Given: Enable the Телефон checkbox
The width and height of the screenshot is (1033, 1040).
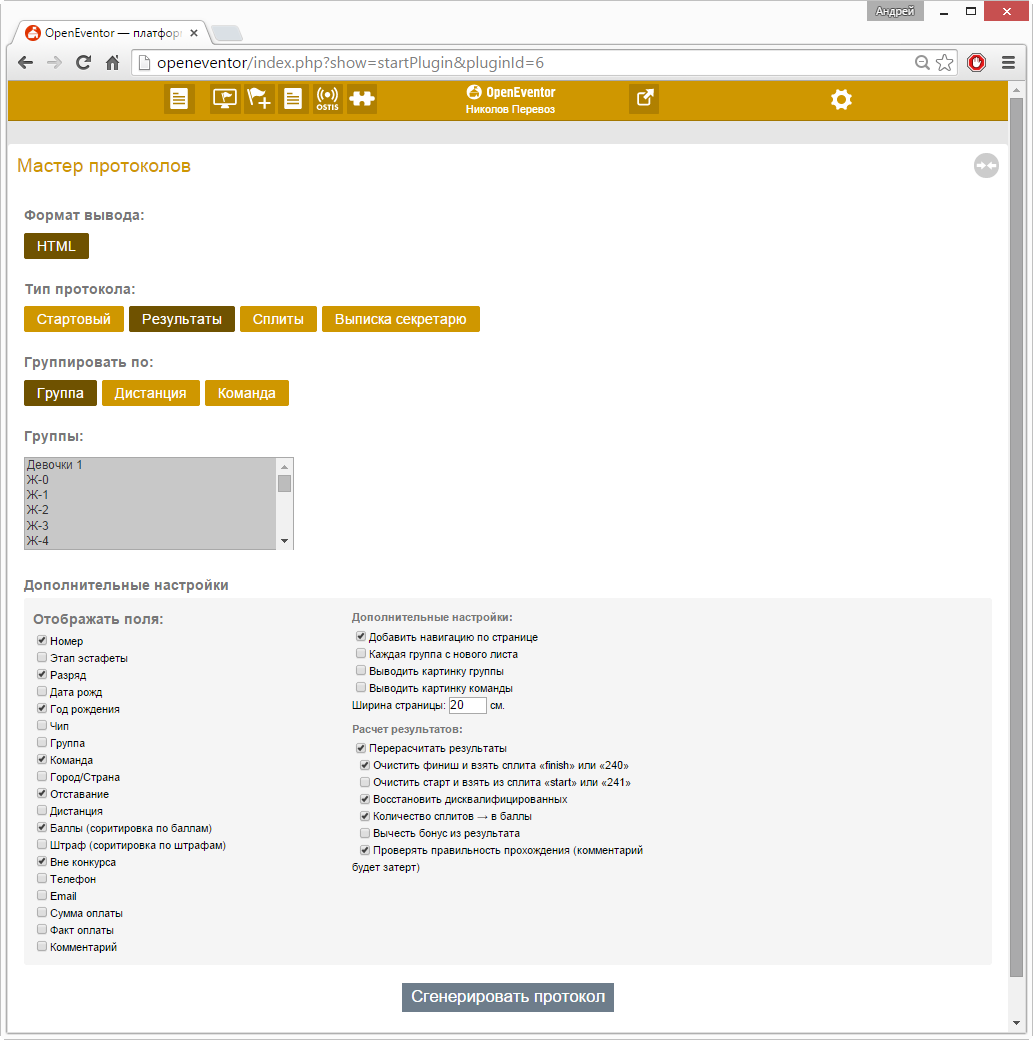Looking at the screenshot, I should [x=42, y=878].
